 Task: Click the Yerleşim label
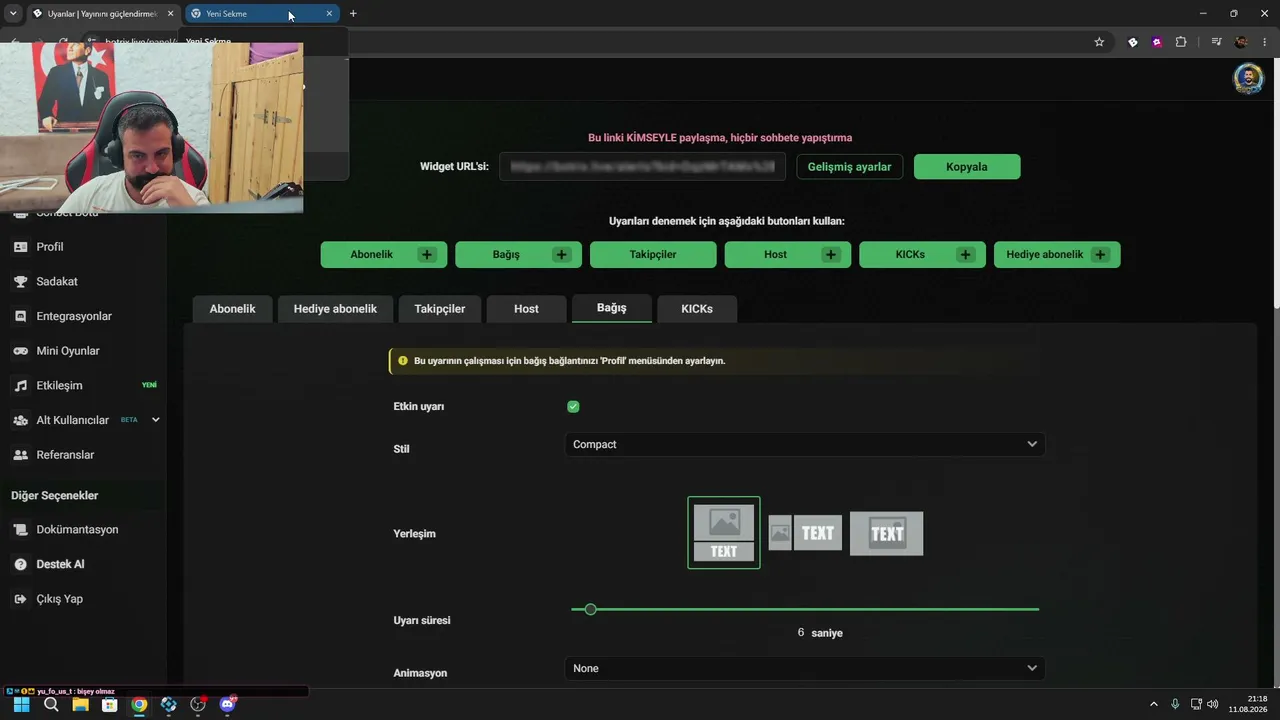pyautogui.click(x=415, y=534)
